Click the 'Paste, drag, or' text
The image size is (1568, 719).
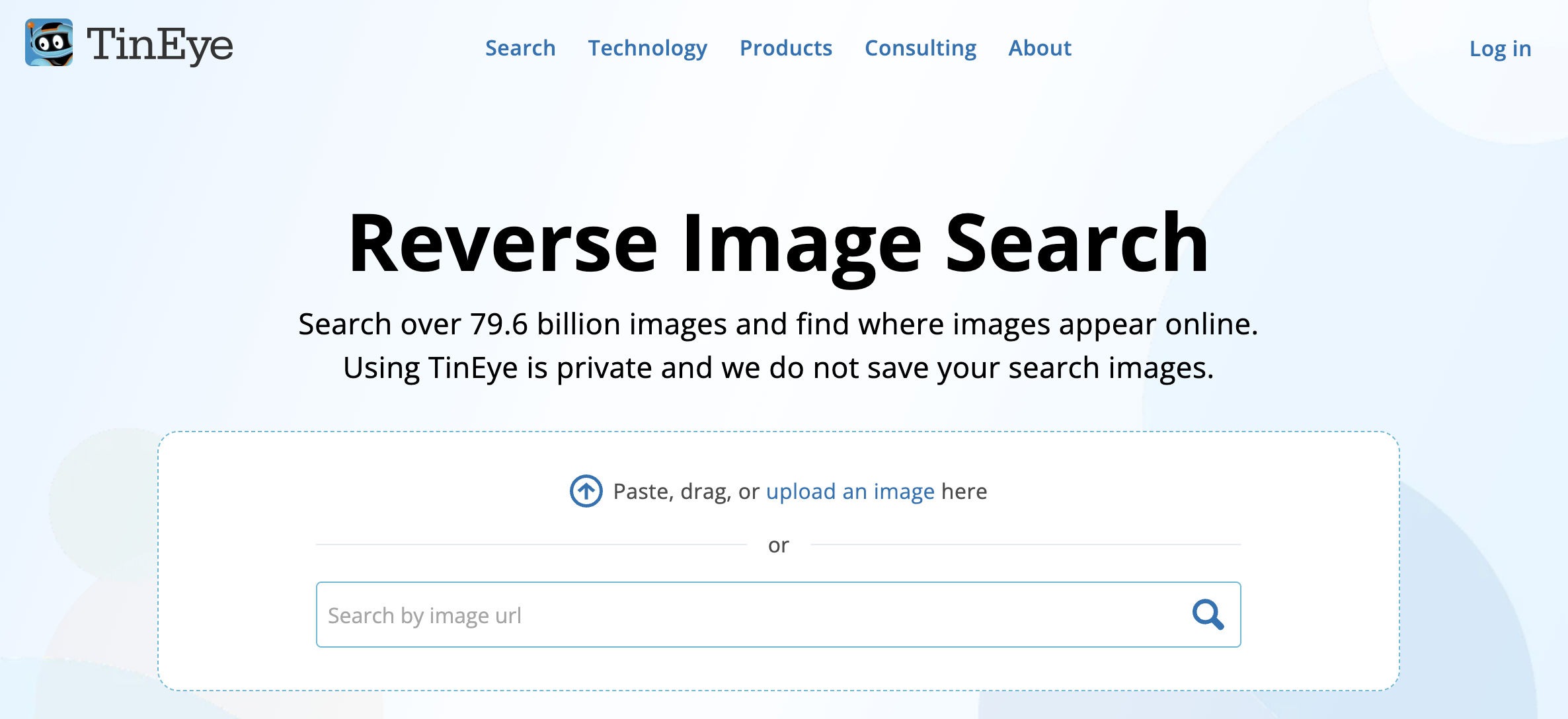pyautogui.click(x=686, y=492)
